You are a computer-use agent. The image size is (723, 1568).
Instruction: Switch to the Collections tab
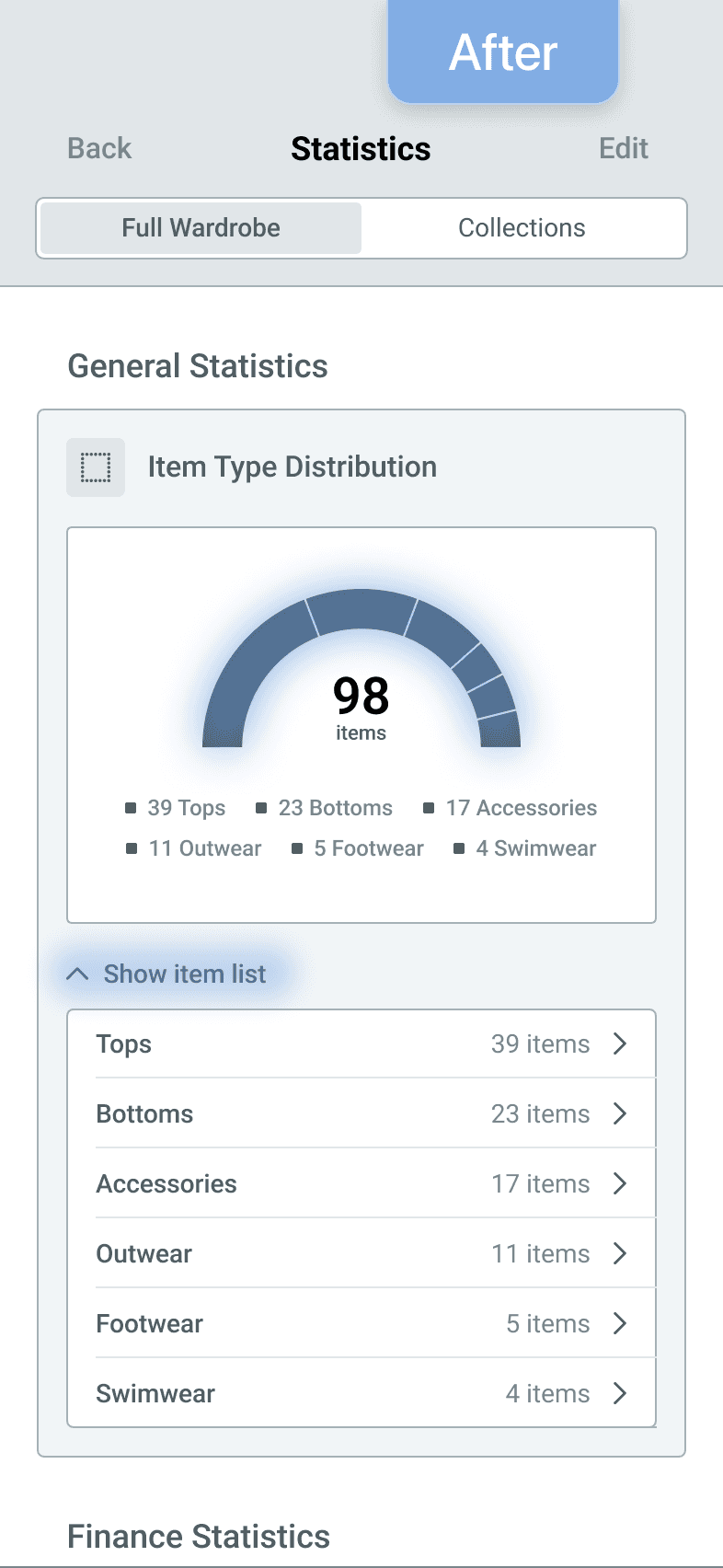tap(522, 228)
